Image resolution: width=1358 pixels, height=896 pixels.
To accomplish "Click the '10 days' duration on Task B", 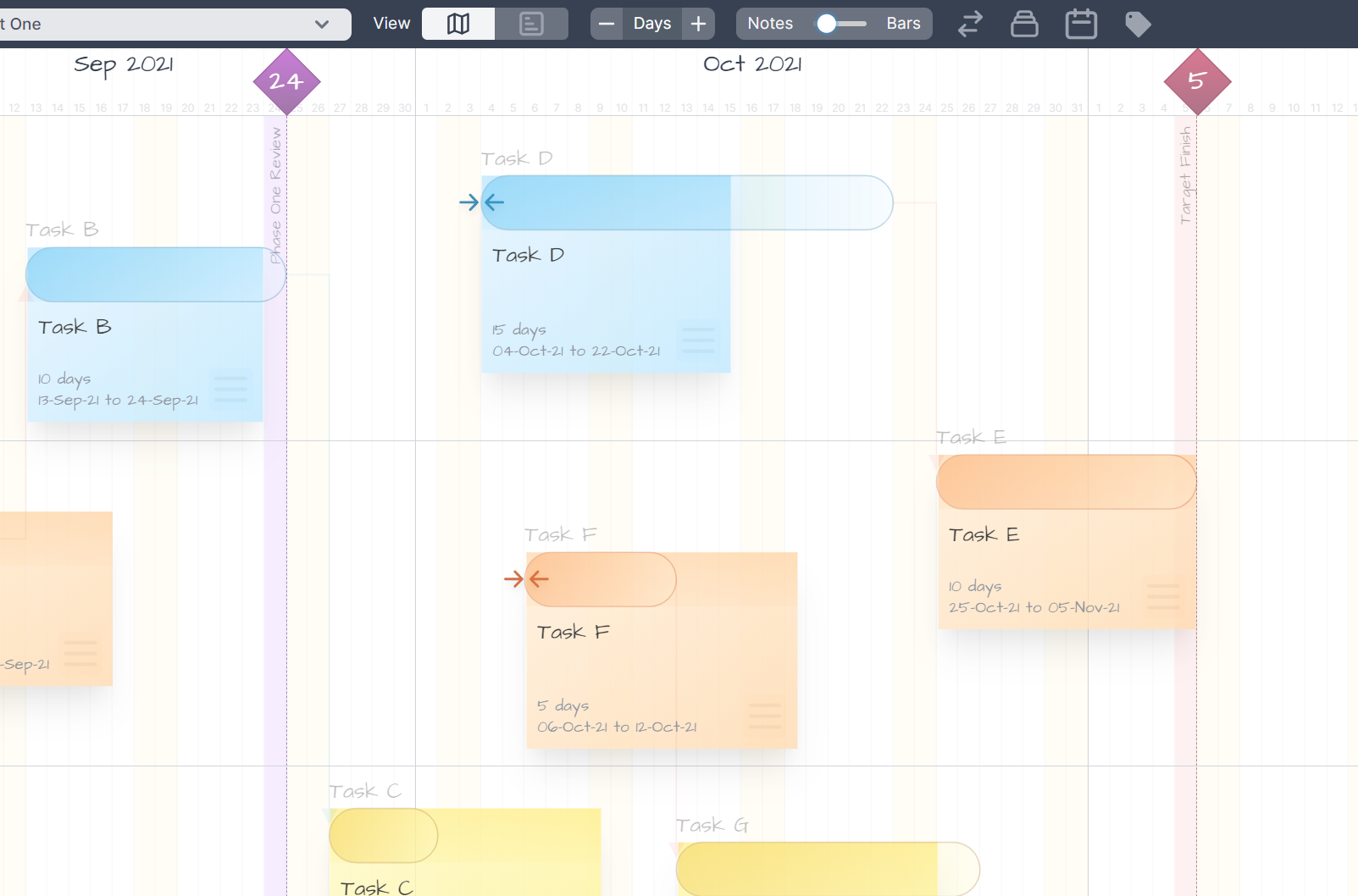I will (64, 379).
